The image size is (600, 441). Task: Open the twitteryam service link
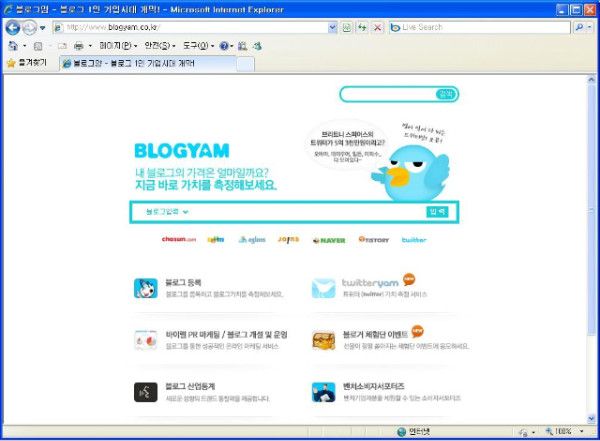pyautogui.click(x=370, y=283)
